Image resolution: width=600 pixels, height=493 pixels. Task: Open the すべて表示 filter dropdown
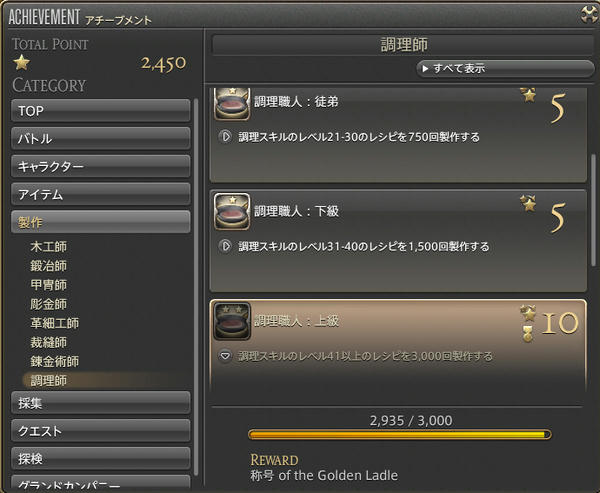pos(505,69)
